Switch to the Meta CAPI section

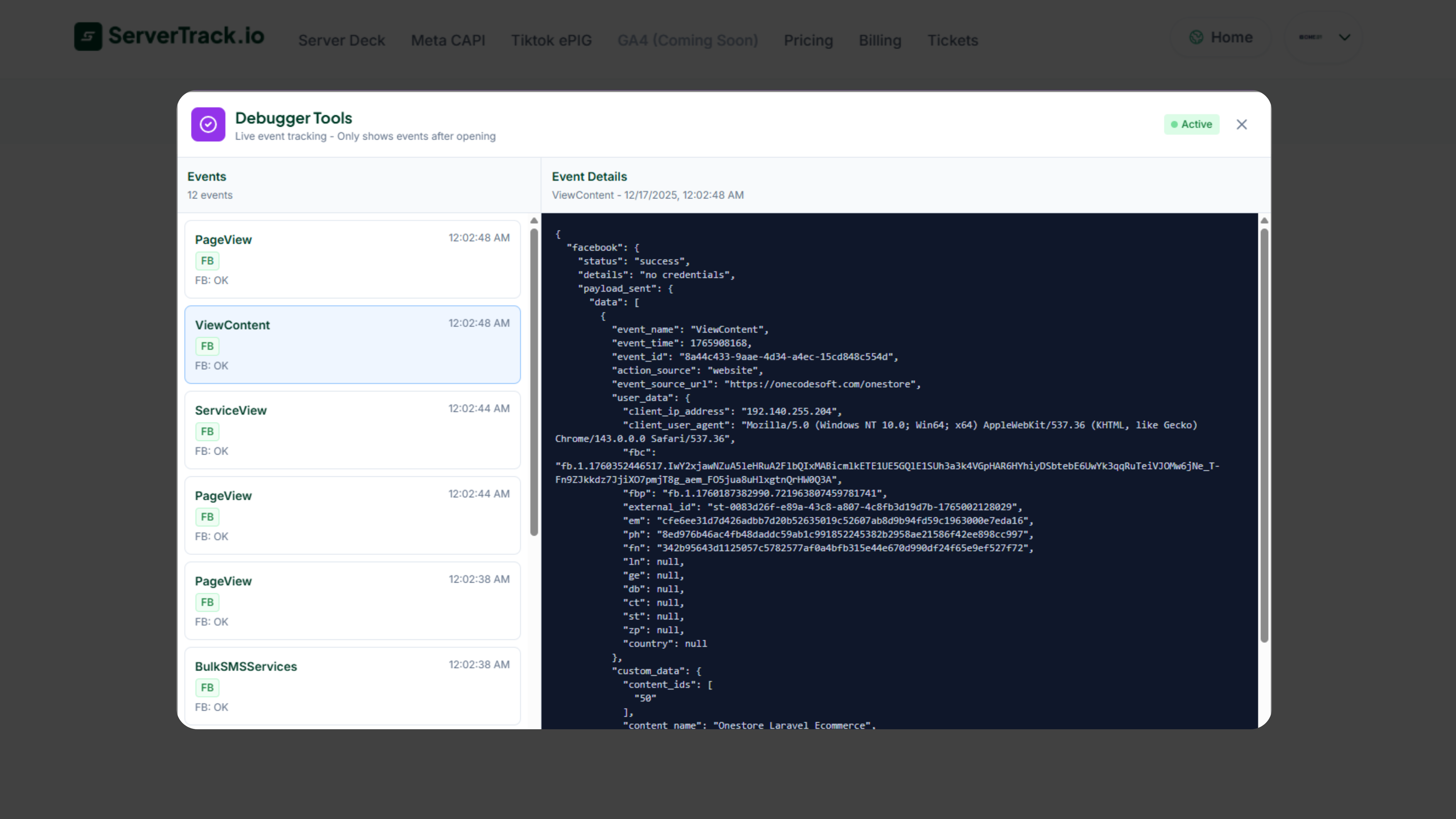(448, 40)
